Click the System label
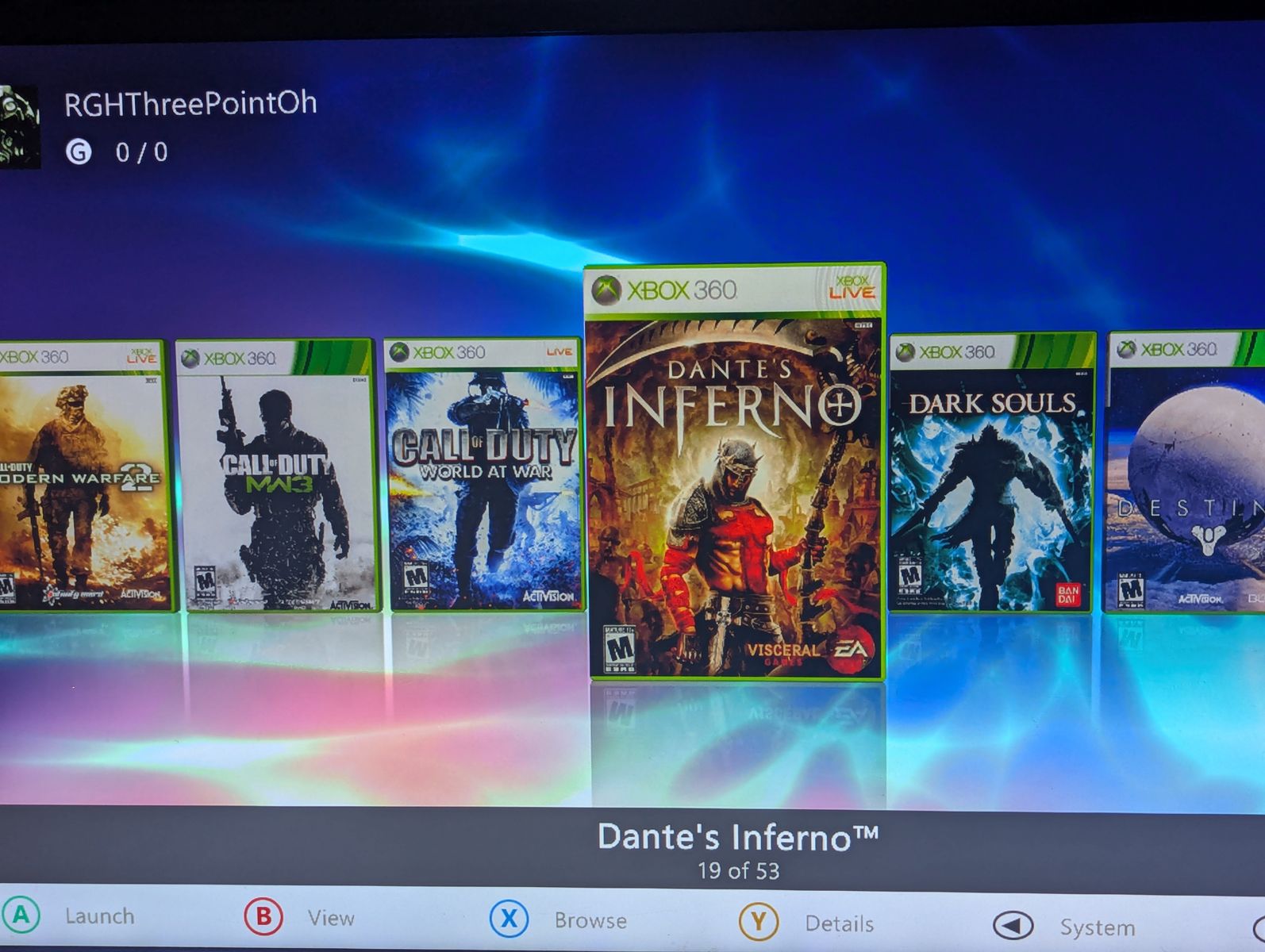Image resolution: width=1265 pixels, height=952 pixels. (x=1098, y=927)
